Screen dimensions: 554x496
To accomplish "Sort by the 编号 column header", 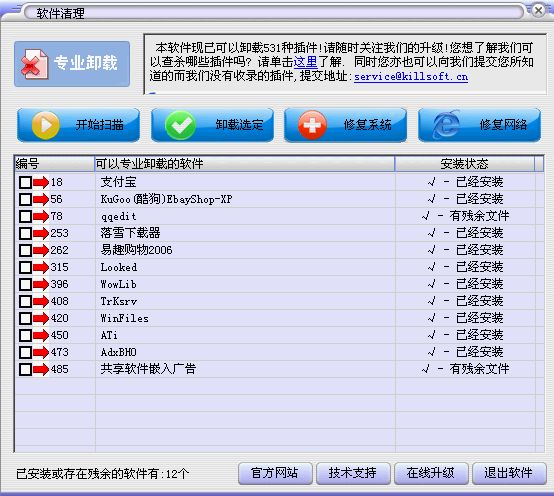I will click(x=55, y=164).
